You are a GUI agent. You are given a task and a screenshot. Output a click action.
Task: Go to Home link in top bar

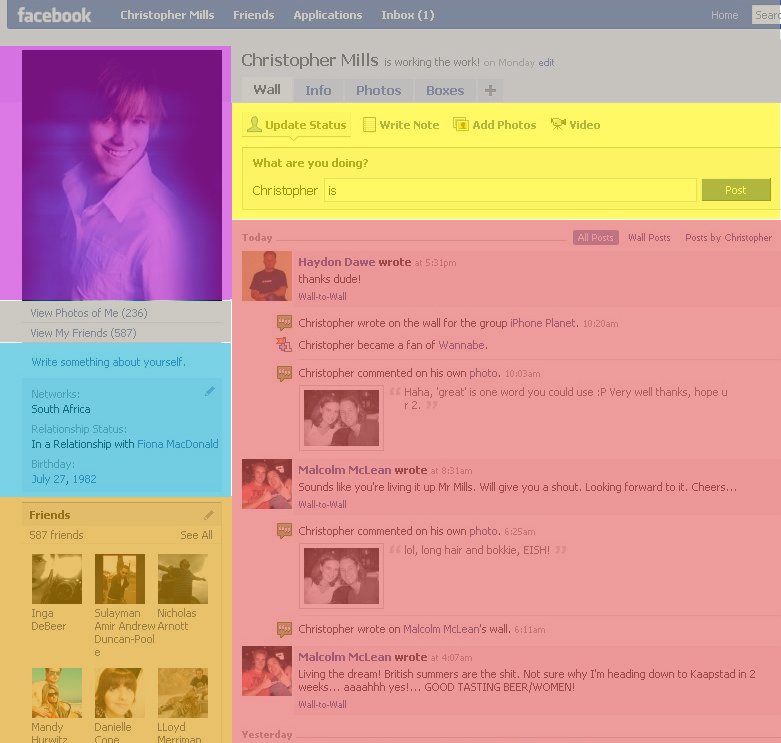pyautogui.click(x=724, y=15)
